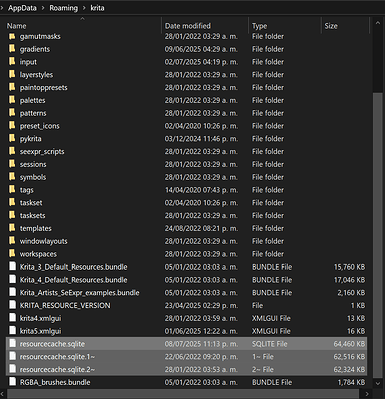Click the palettes folder icon
The image size is (385, 399).
(12, 100)
